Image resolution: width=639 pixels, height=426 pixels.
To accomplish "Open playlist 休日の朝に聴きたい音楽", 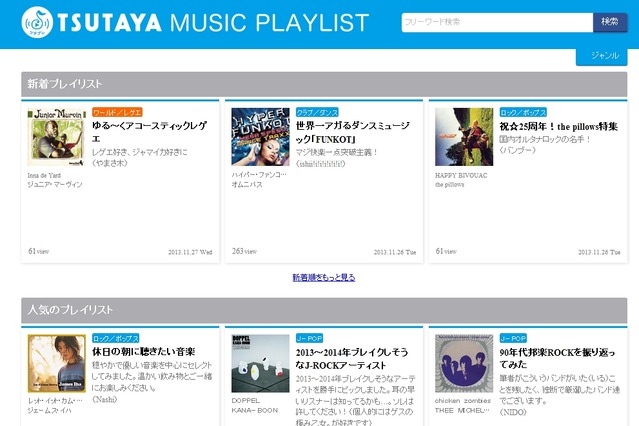I will coord(143,351).
